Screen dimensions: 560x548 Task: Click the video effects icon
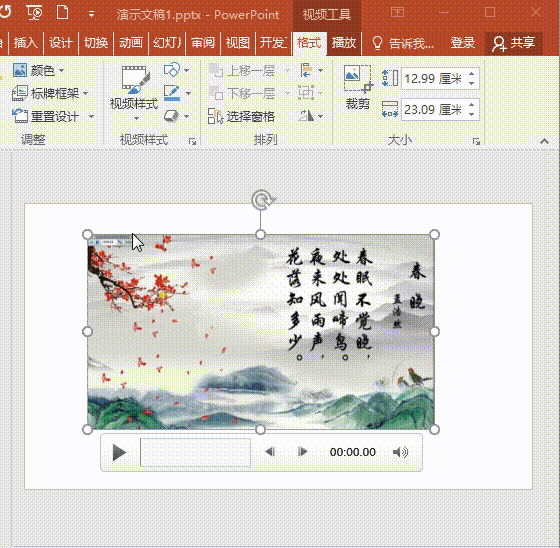tap(172, 116)
